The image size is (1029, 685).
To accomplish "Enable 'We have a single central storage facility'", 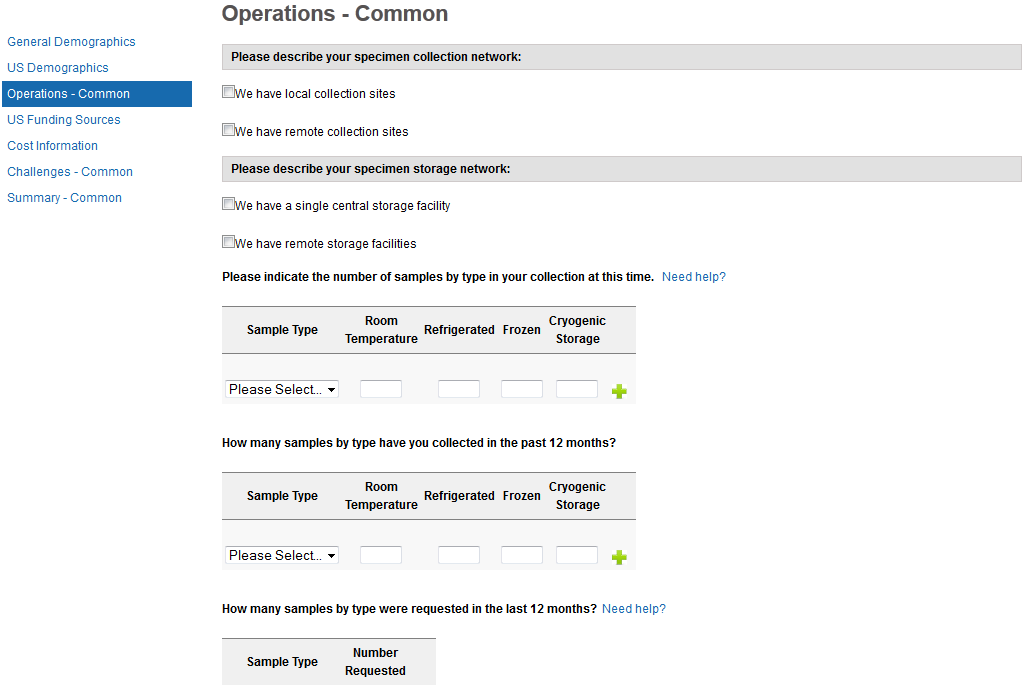I will (x=229, y=205).
